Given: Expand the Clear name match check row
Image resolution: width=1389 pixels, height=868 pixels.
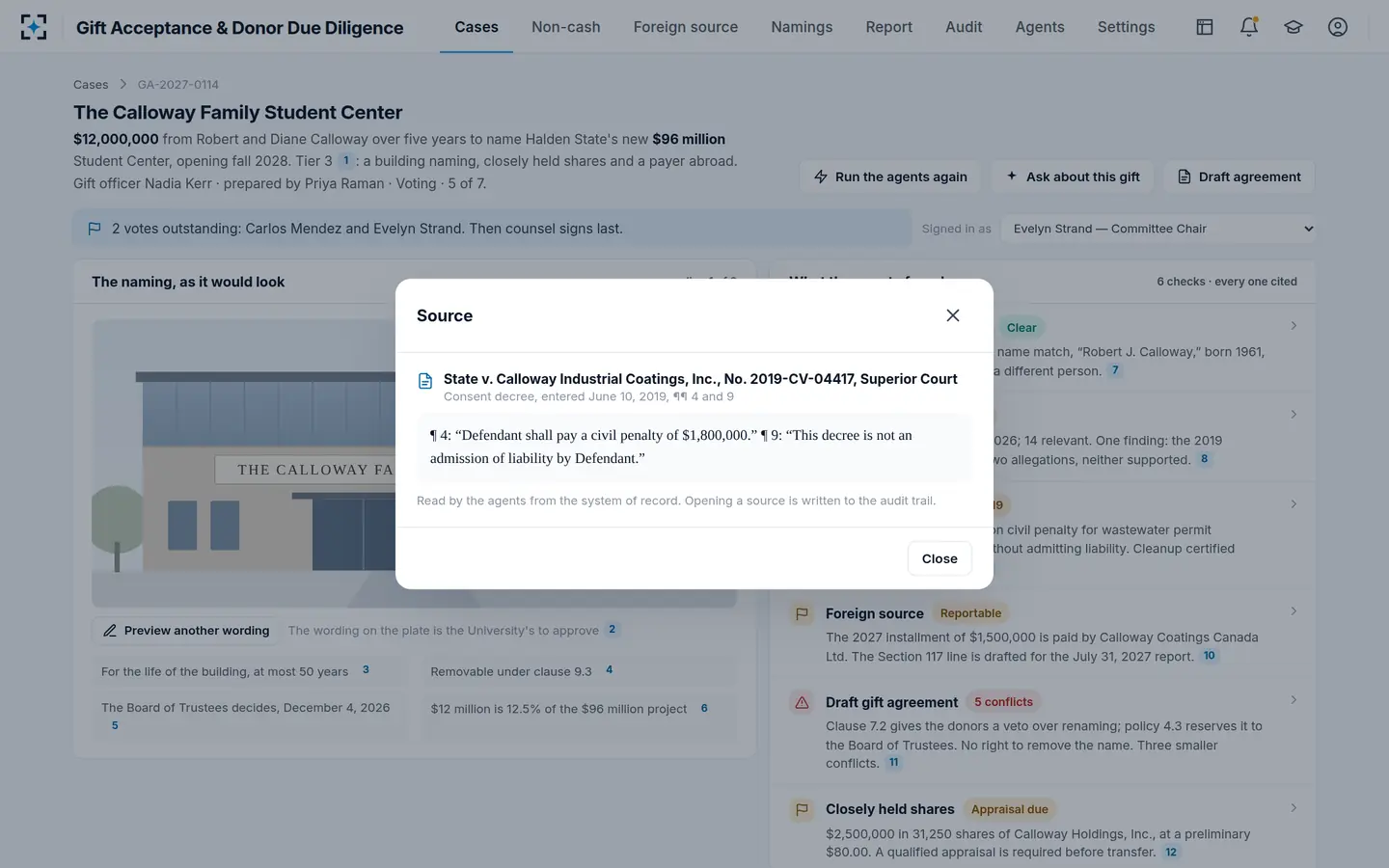Looking at the screenshot, I should (1294, 326).
